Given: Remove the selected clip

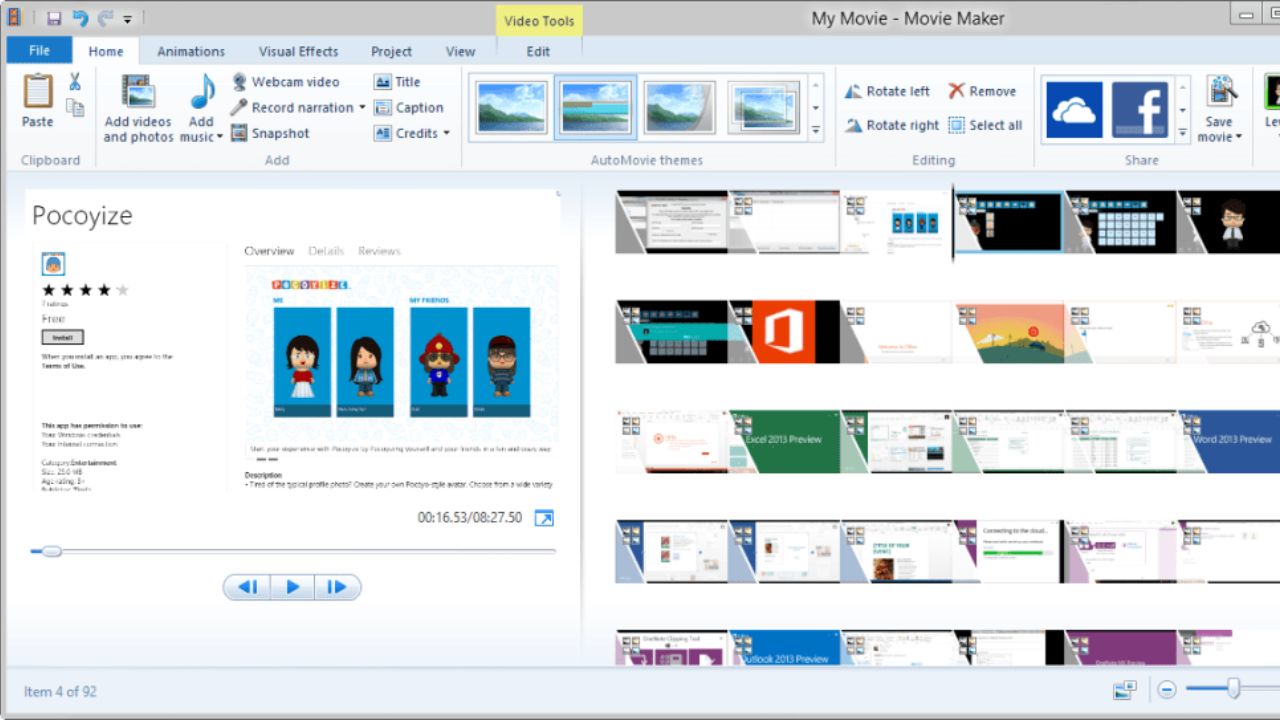Looking at the screenshot, I should [982, 91].
